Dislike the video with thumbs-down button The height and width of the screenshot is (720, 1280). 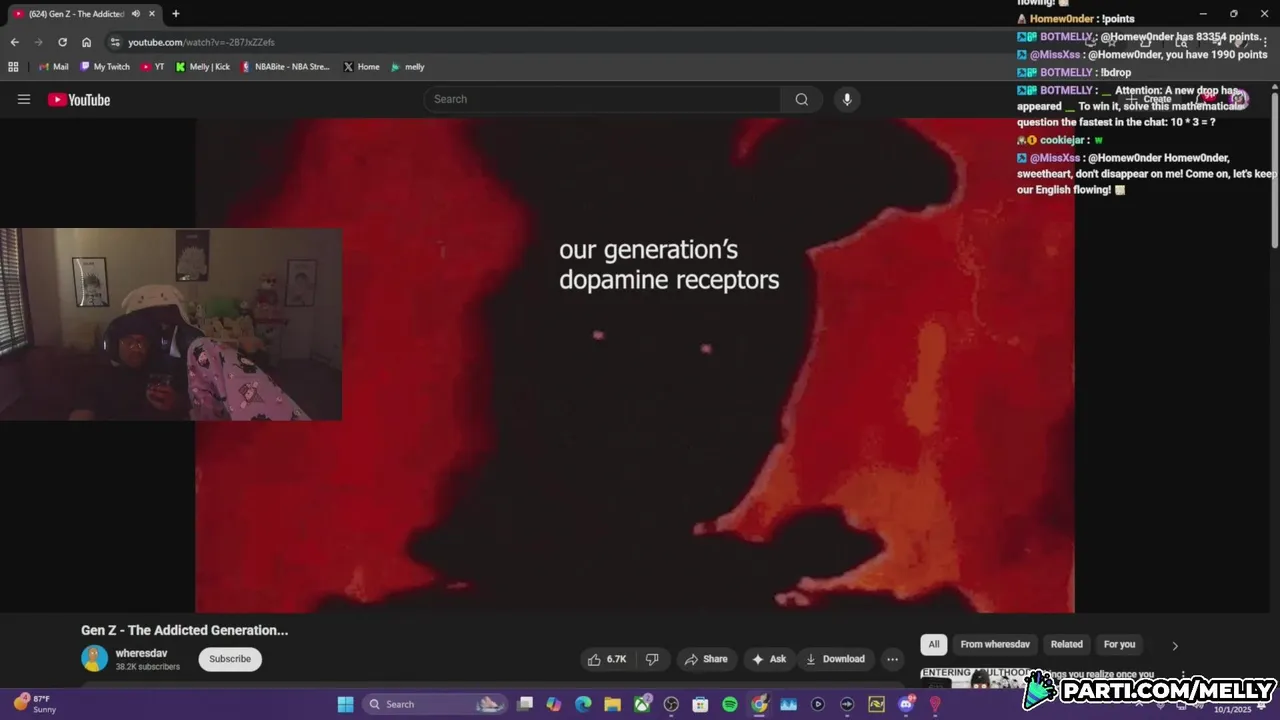pos(652,659)
